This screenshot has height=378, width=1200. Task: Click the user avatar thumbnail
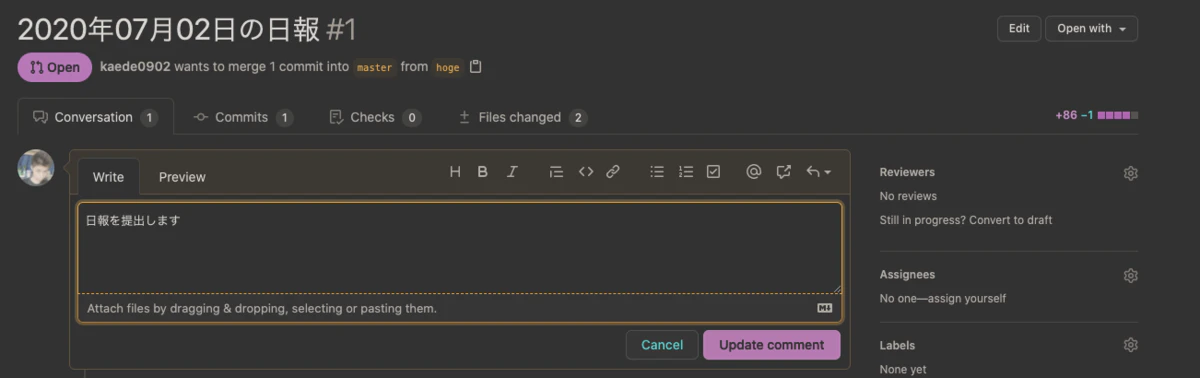(36, 168)
